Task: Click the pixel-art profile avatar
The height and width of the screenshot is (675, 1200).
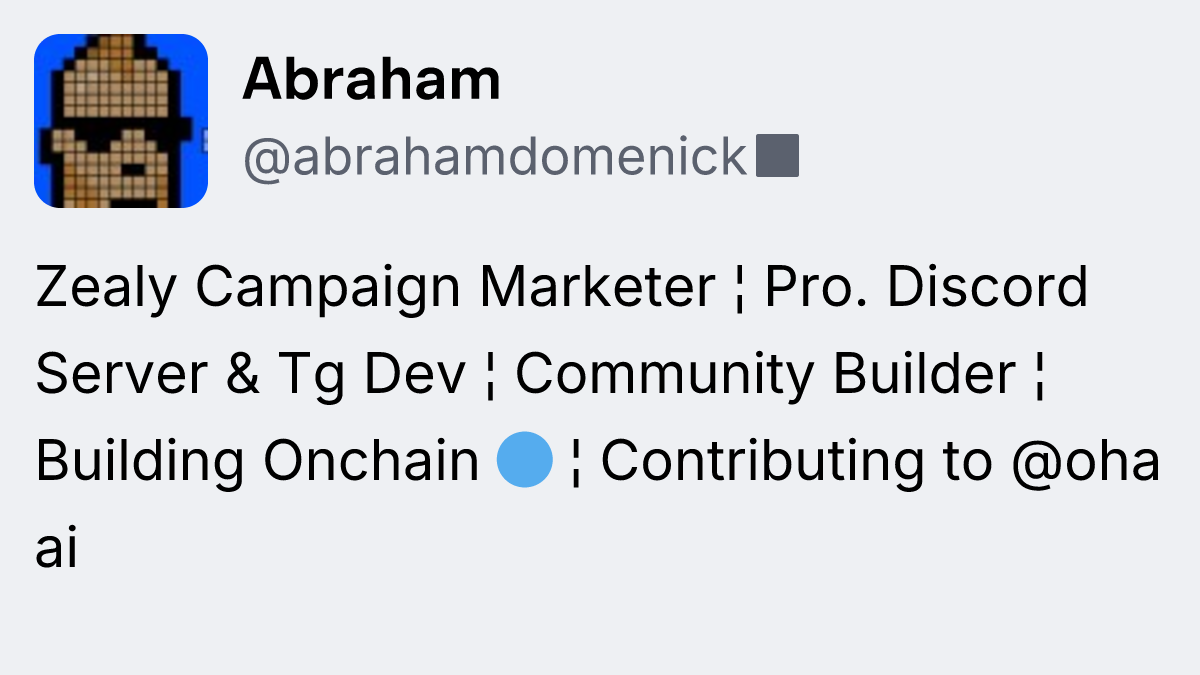Action: pos(121,121)
